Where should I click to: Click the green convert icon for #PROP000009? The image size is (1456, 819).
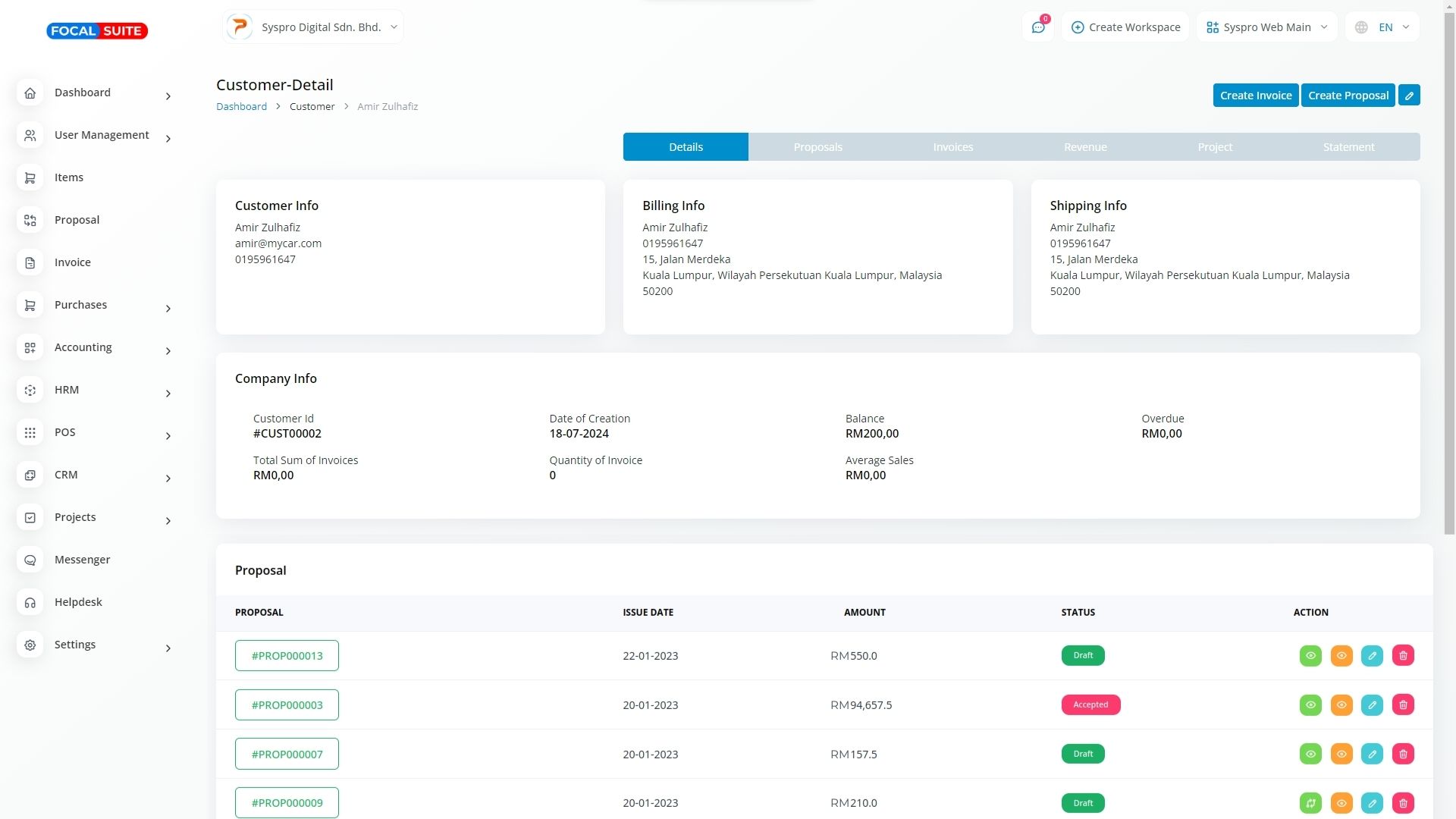point(1310,803)
